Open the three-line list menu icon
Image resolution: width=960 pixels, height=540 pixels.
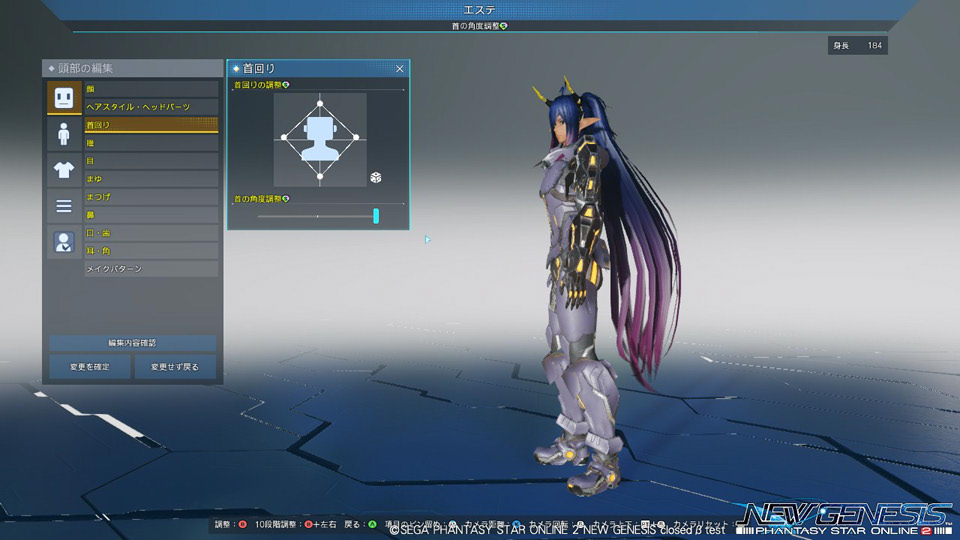pyautogui.click(x=64, y=206)
